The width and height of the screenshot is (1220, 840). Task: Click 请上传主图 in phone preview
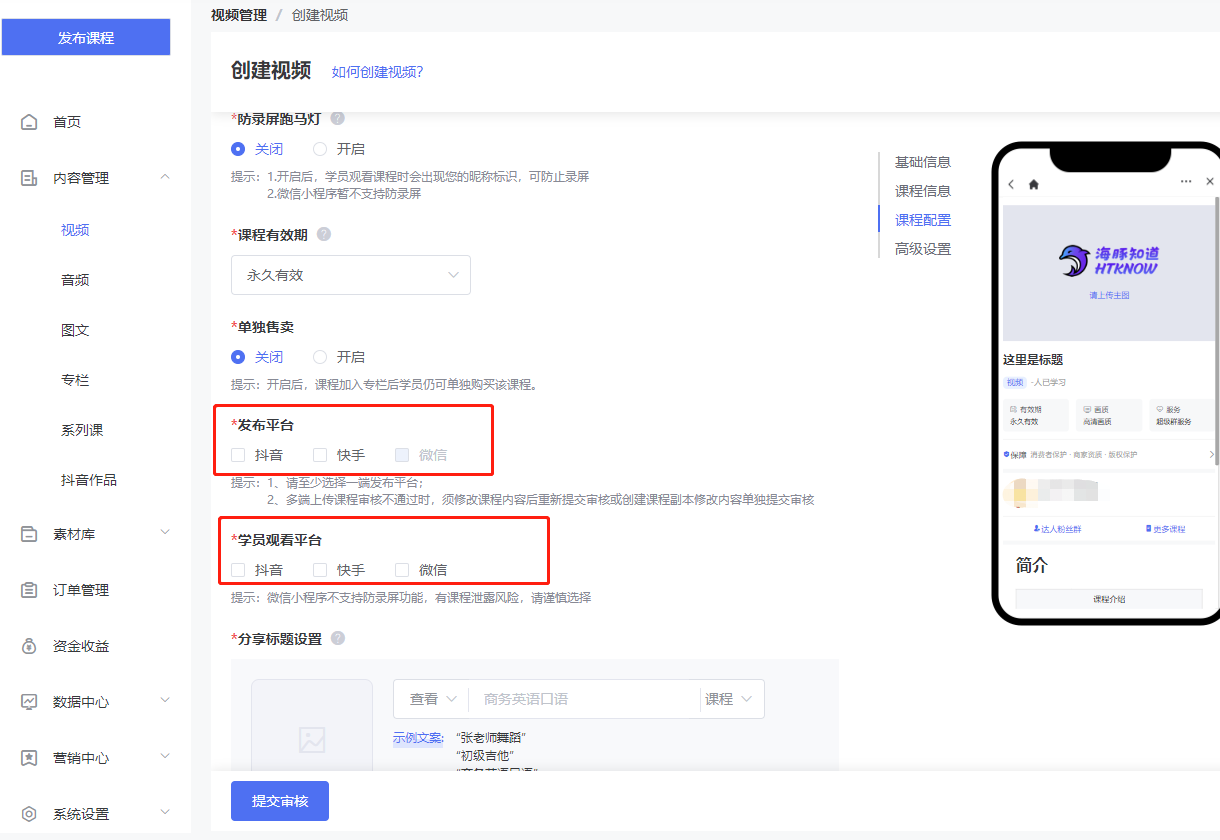(1109, 296)
